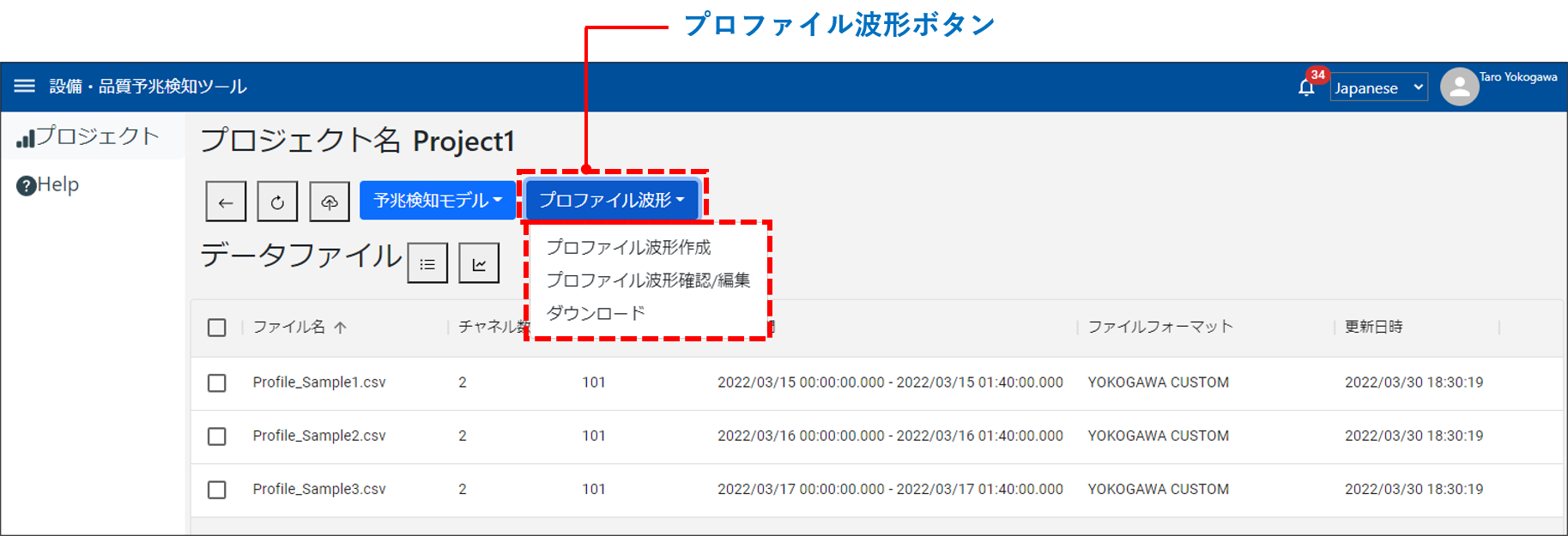Click the 101 value in Profile_Sample1.csv row
This screenshot has height=536, width=1568.
click(x=594, y=382)
